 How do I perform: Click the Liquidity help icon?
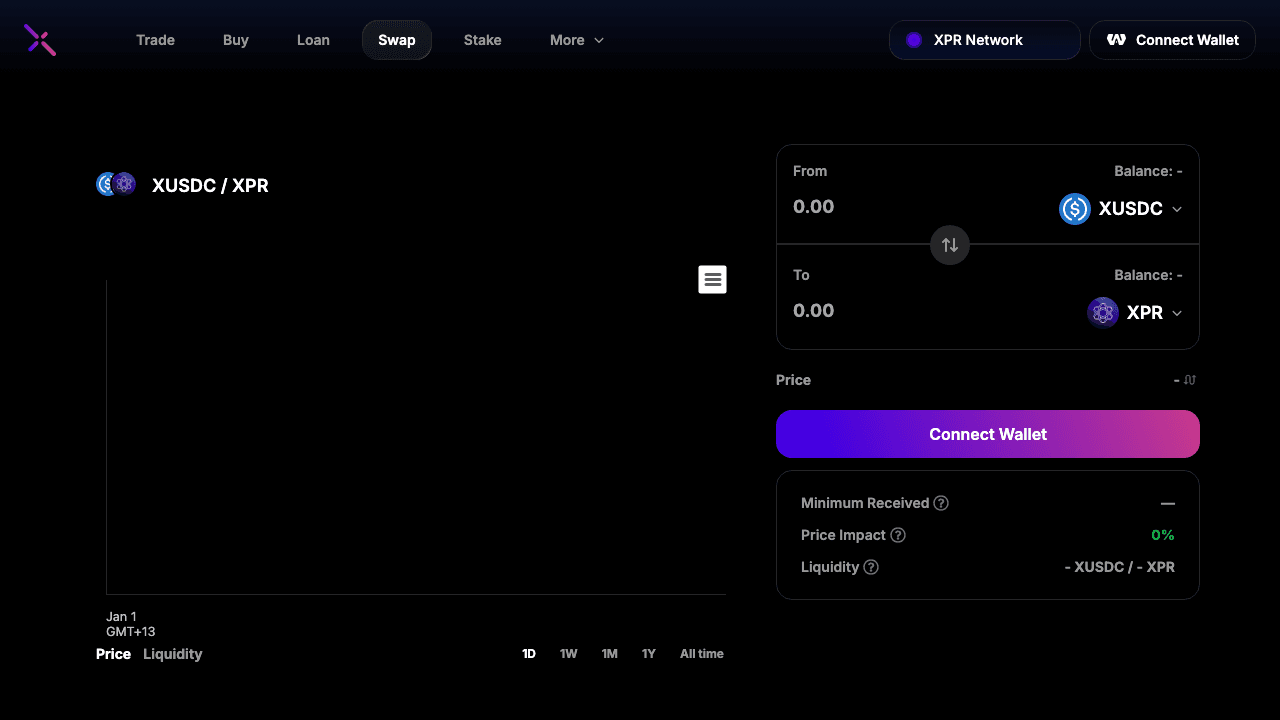871,567
